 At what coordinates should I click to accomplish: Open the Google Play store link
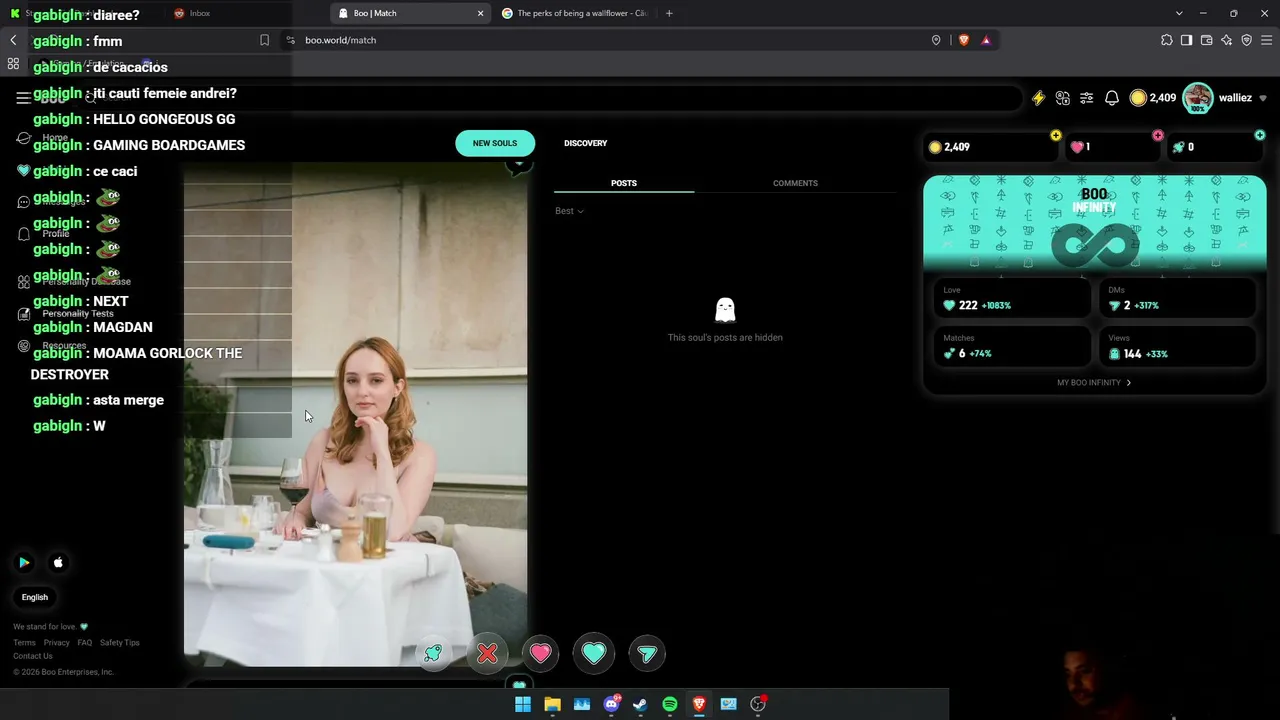[x=24, y=563]
